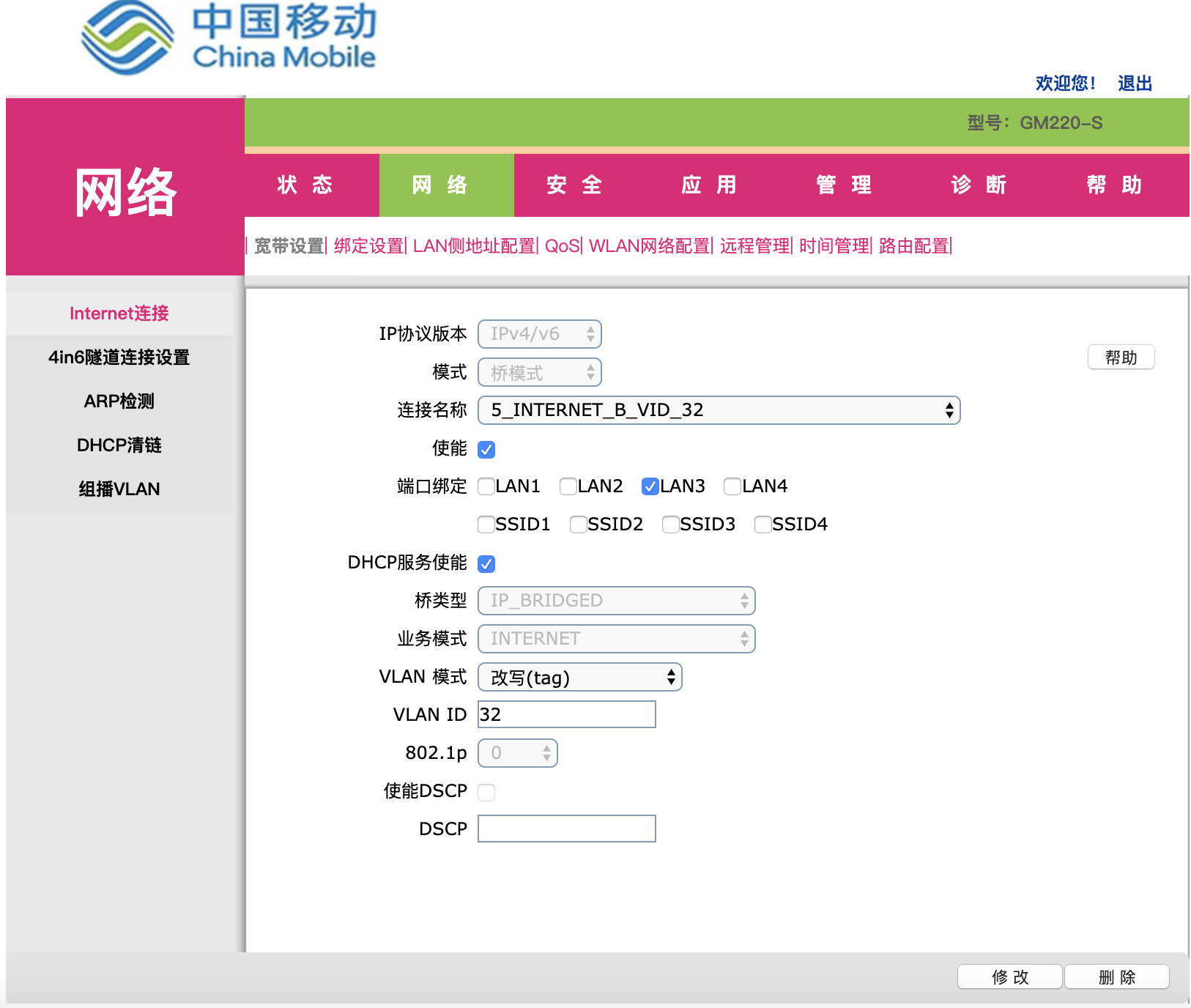The height and width of the screenshot is (1008, 1191).
Task: Check the SSID1 checkbox
Action: (x=486, y=524)
